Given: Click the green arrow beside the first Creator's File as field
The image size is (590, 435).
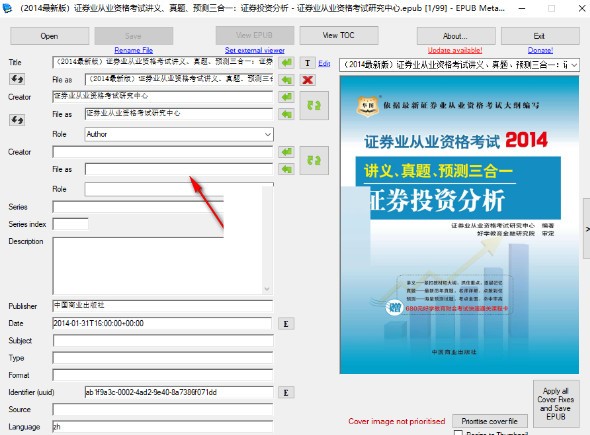Looking at the screenshot, I should click(x=287, y=114).
